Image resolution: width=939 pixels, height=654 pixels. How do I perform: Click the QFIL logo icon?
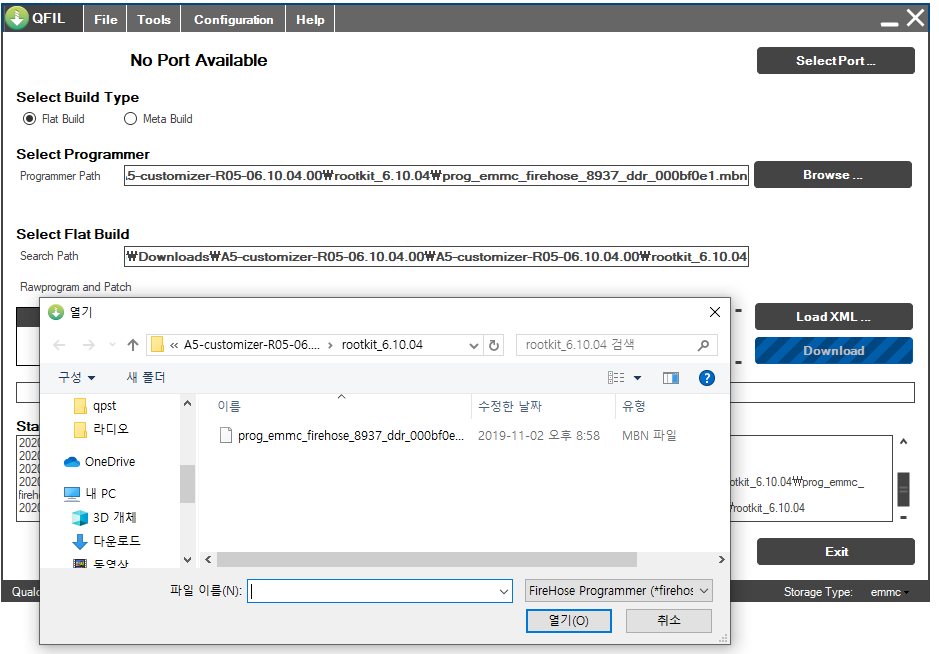[x=16, y=18]
